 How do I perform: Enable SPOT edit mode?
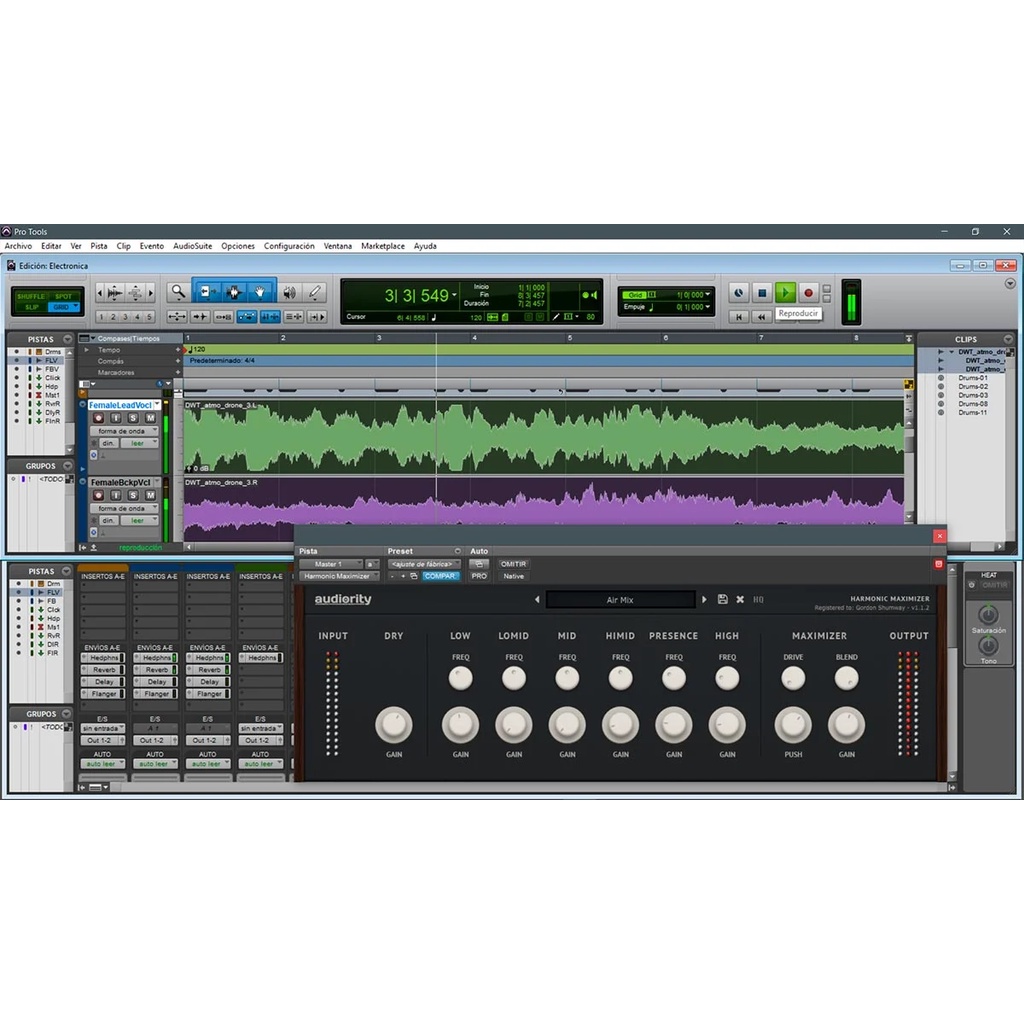click(63, 296)
